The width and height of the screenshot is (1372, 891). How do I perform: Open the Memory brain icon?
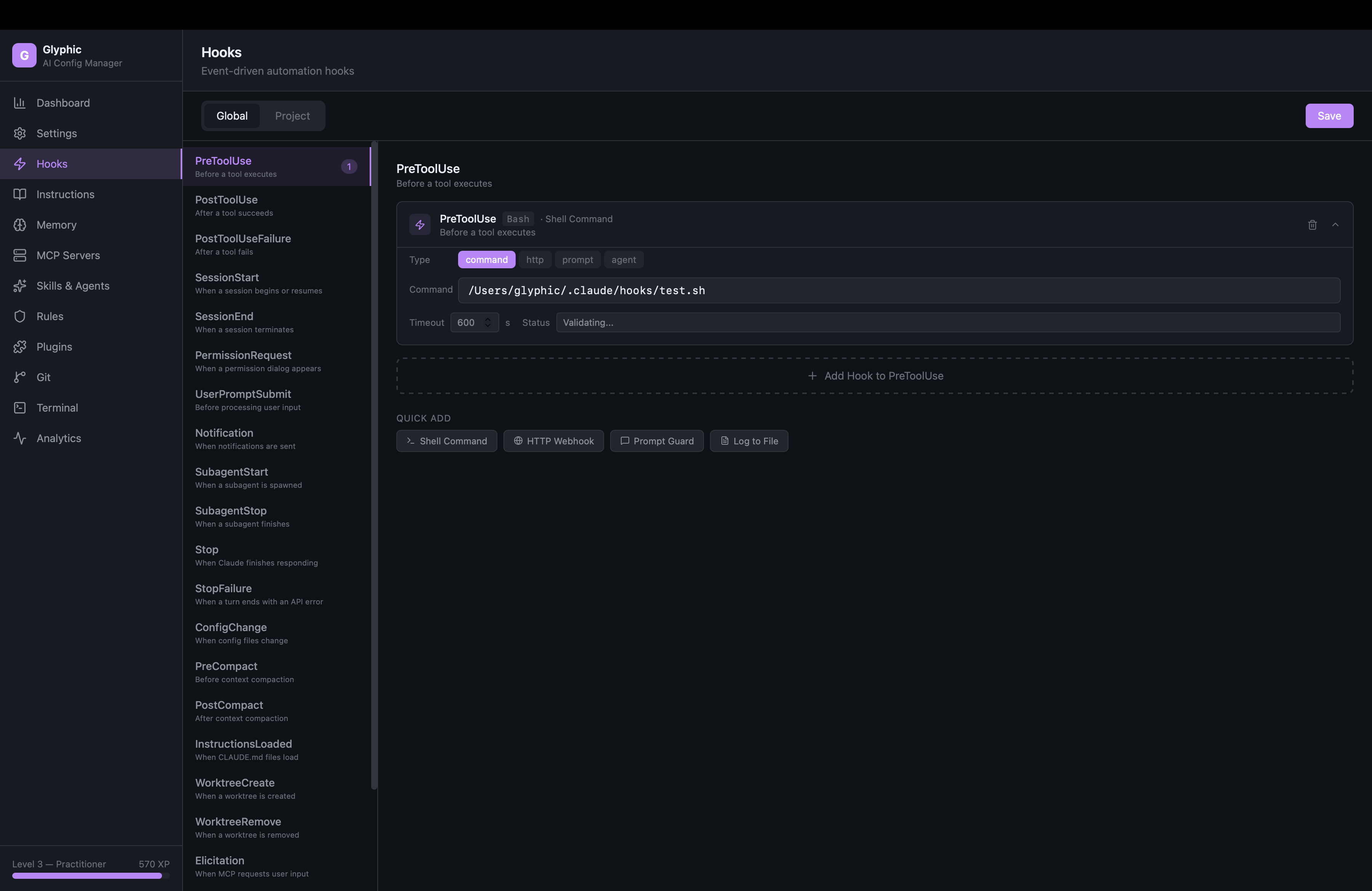coord(20,225)
